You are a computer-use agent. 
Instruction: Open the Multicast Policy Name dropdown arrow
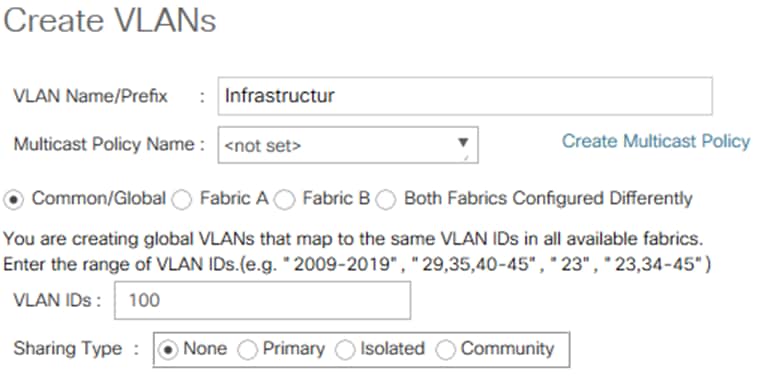pyautogui.click(x=463, y=143)
